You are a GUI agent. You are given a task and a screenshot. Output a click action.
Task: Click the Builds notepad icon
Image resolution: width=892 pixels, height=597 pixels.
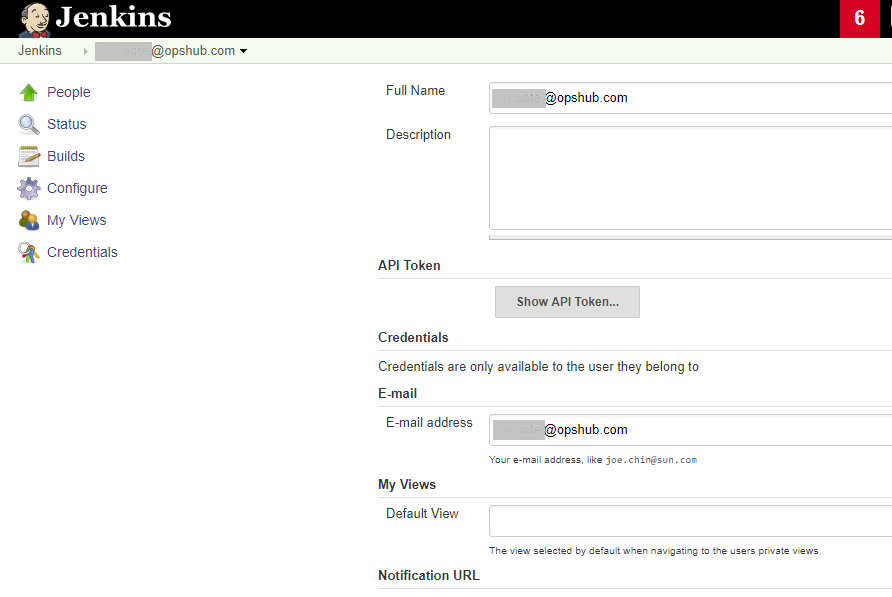29,156
